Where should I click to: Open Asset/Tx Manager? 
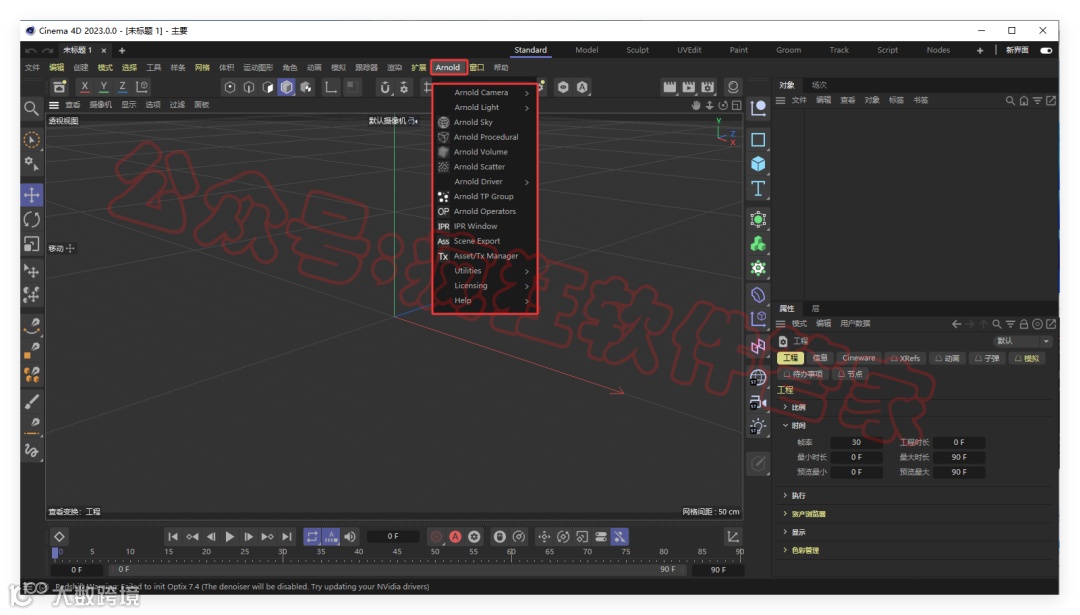485,256
